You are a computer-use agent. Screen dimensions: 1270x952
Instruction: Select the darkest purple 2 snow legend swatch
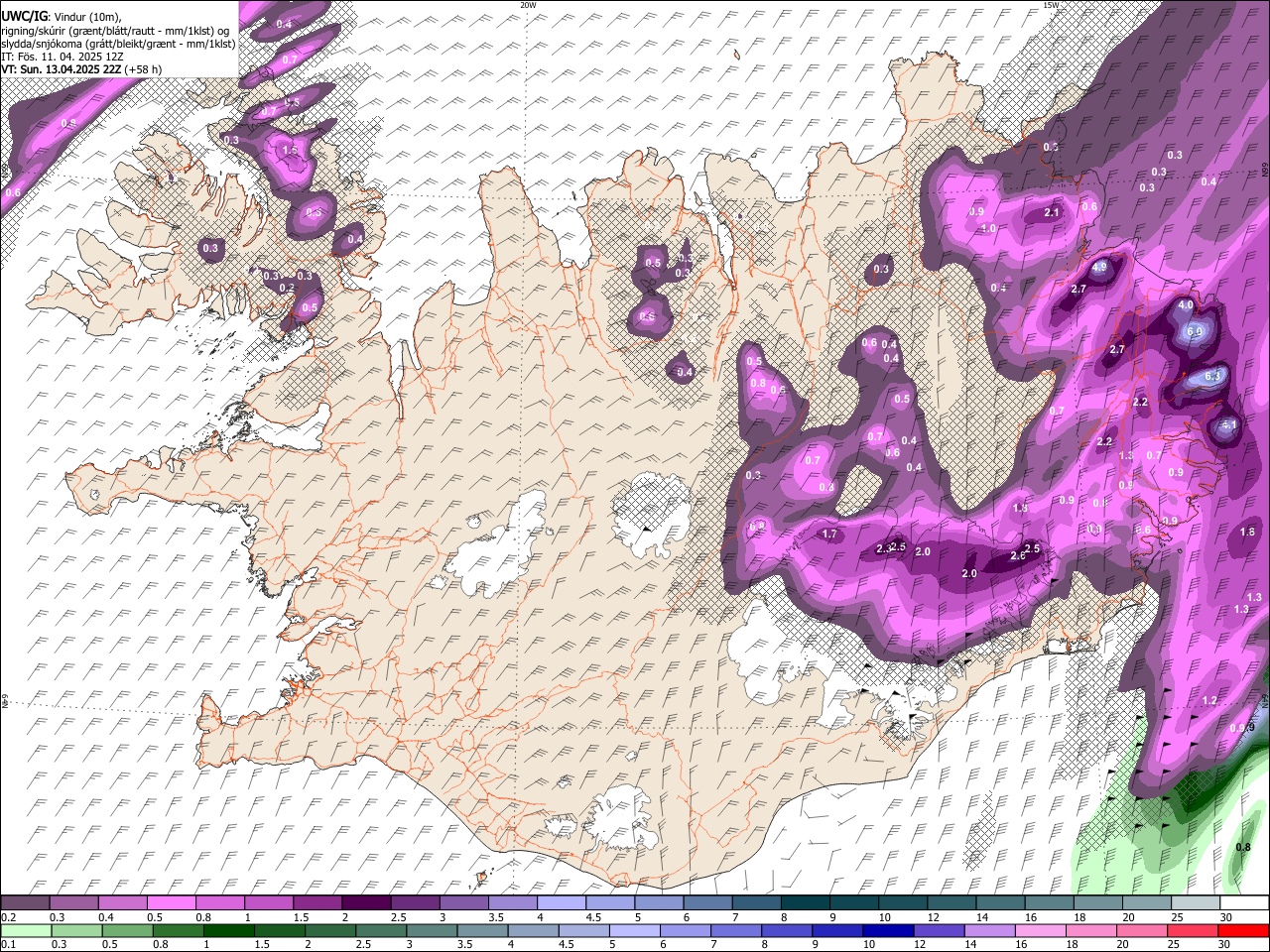coord(366,902)
